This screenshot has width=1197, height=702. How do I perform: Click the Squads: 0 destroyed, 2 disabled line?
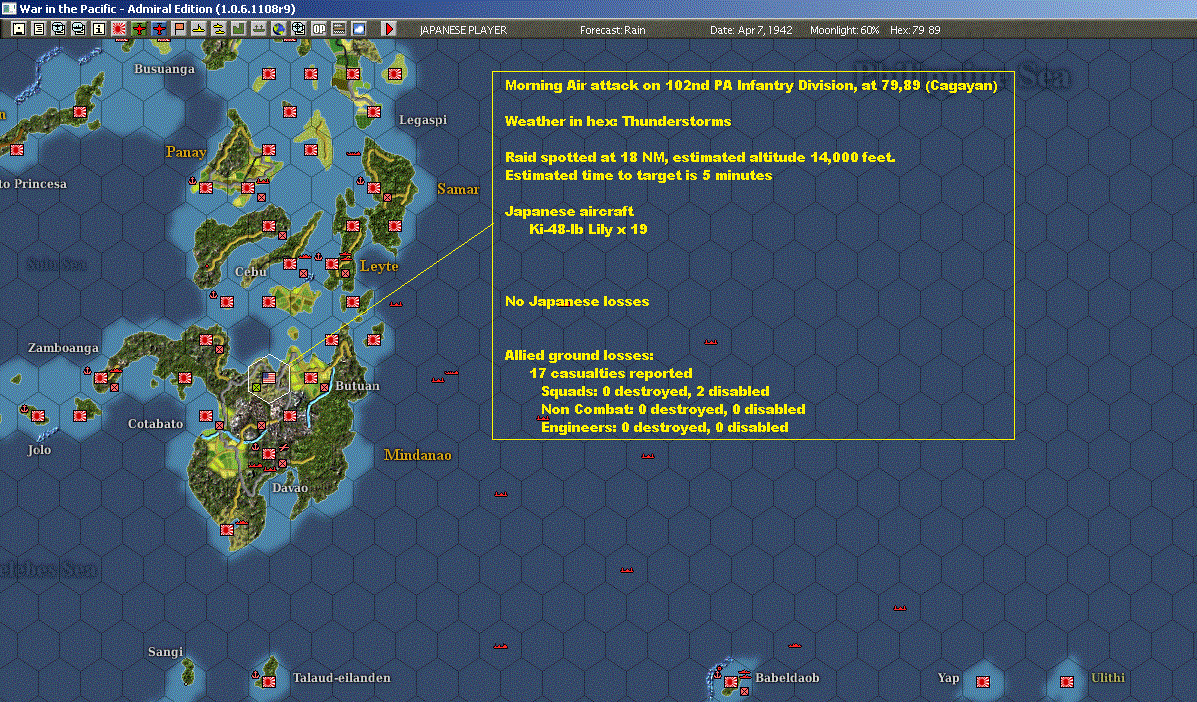(x=655, y=391)
